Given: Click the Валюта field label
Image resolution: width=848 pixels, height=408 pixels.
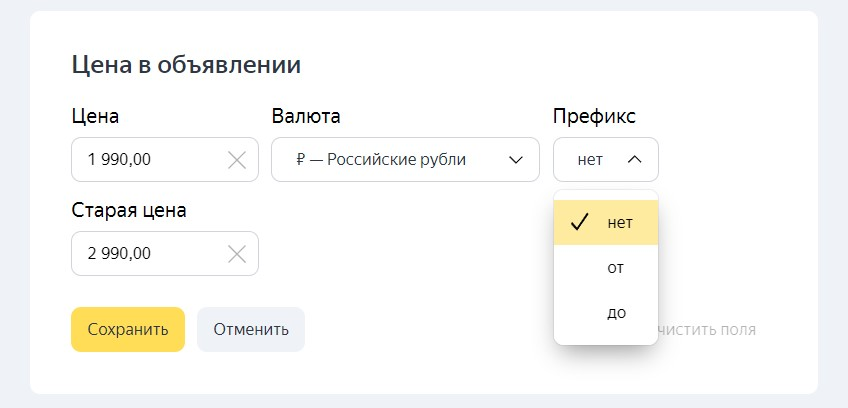Looking at the screenshot, I should point(306,116).
